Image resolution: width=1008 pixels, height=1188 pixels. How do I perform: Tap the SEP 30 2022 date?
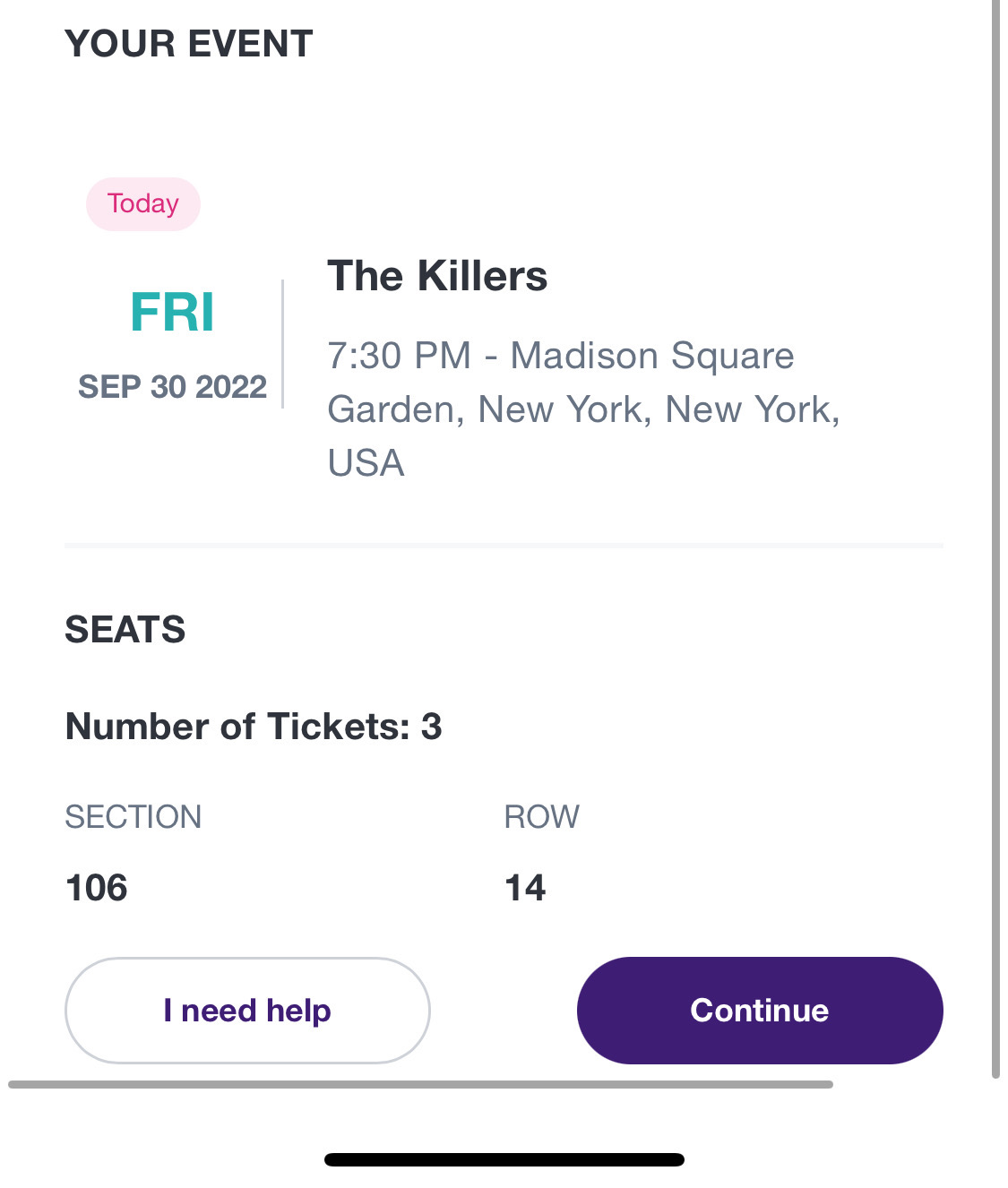(x=172, y=387)
